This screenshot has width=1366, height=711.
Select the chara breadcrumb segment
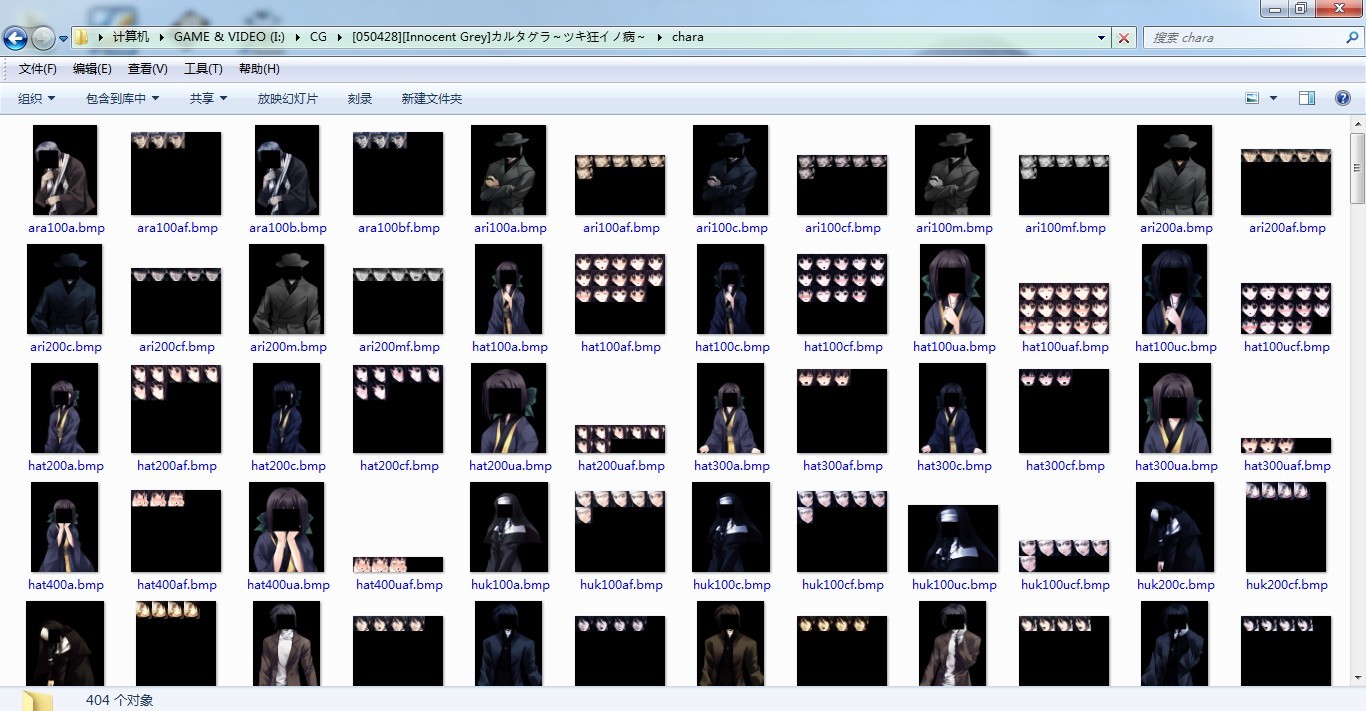(687, 37)
